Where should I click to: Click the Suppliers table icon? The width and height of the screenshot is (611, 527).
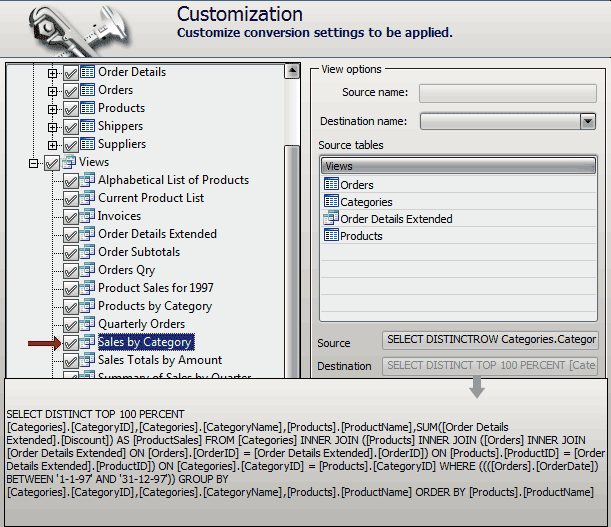pyautogui.click(x=87, y=144)
